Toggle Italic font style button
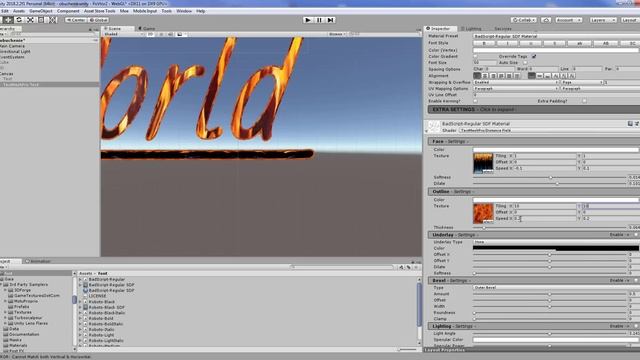This screenshot has width=640, height=360. [x=507, y=43]
